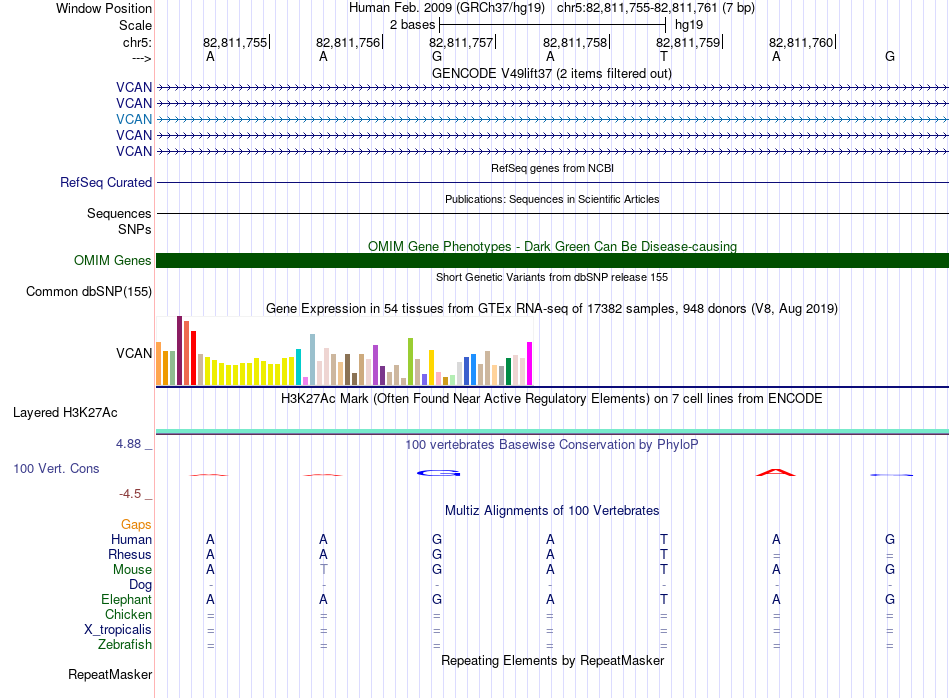Image resolution: width=950 pixels, height=698 pixels.
Task: Click the 'RefSeq genes from NCBI' title
Action: click(x=553, y=168)
